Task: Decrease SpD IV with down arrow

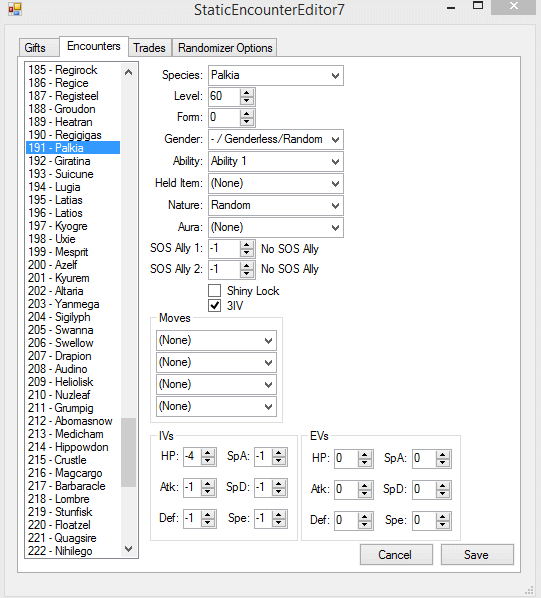Action: [279, 492]
